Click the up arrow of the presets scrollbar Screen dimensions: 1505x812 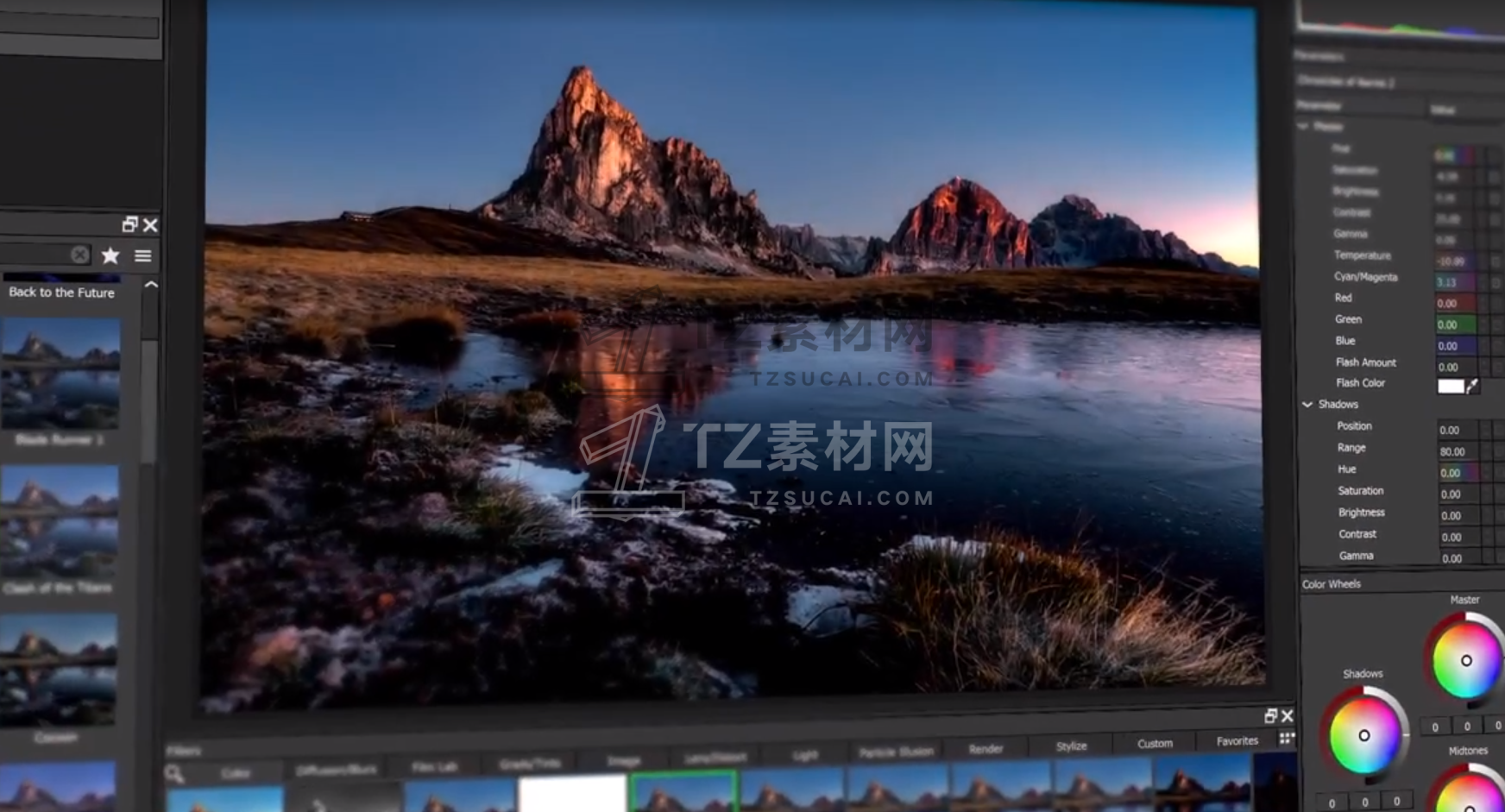151,285
